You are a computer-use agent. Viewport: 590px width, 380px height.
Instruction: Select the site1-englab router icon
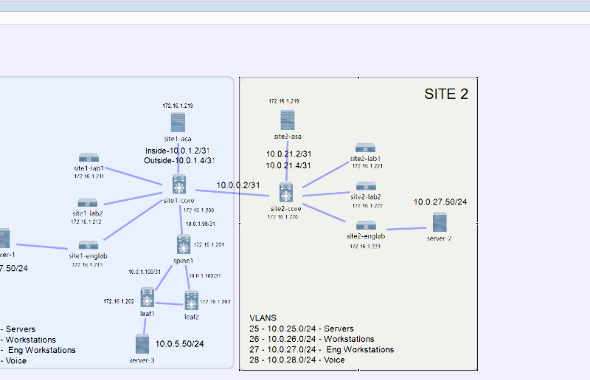point(88,246)
